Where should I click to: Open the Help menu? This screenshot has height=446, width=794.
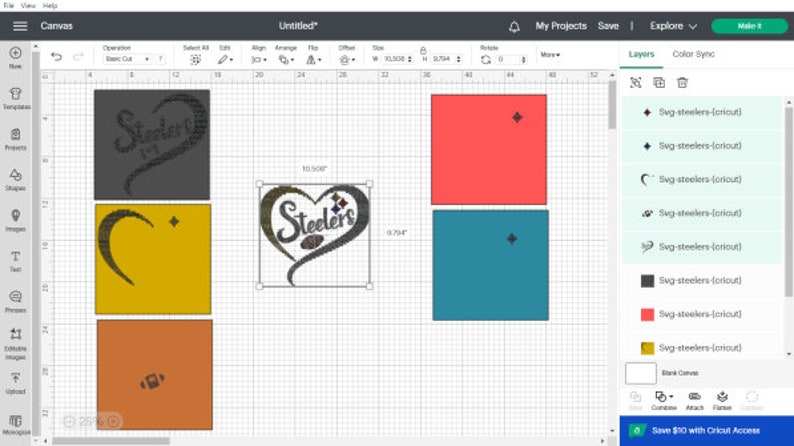click(x=50, y=6)
